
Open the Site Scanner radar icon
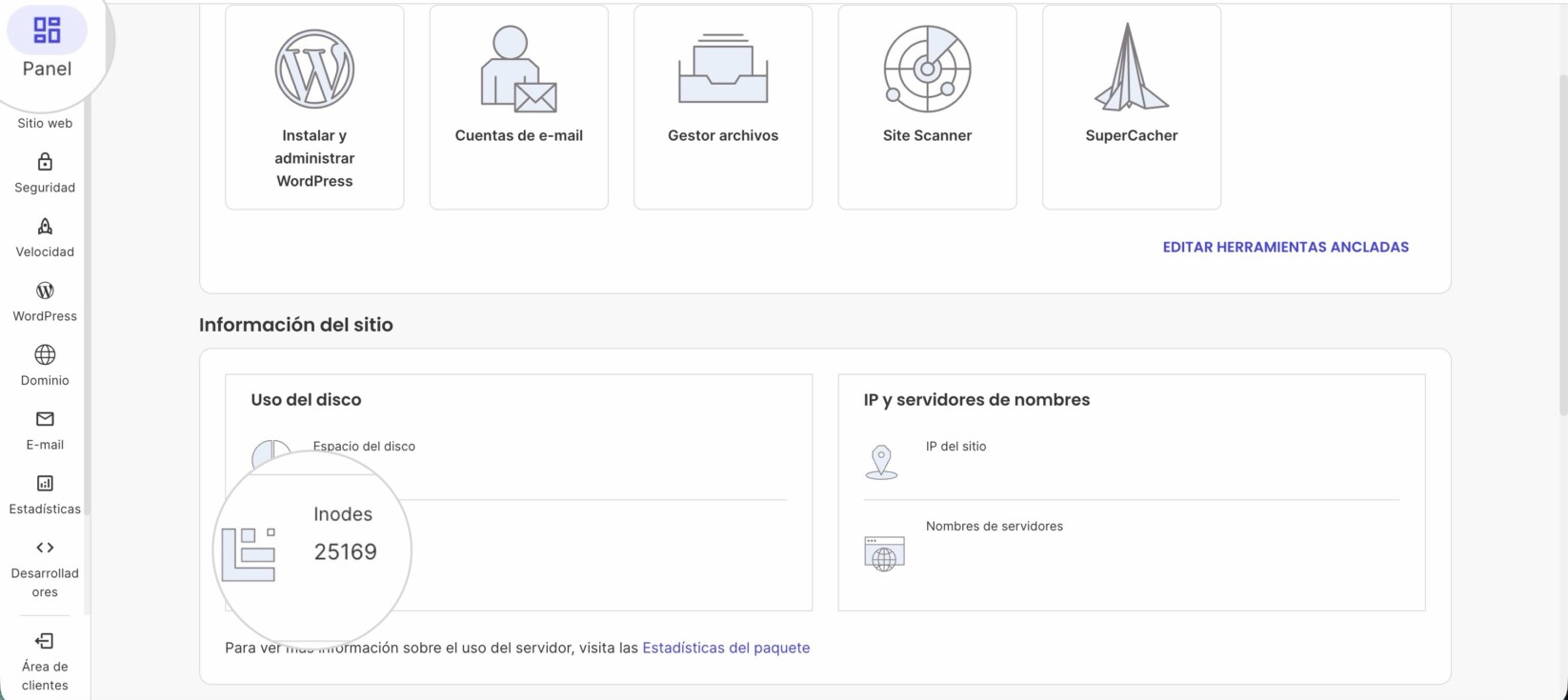[927, 69]
